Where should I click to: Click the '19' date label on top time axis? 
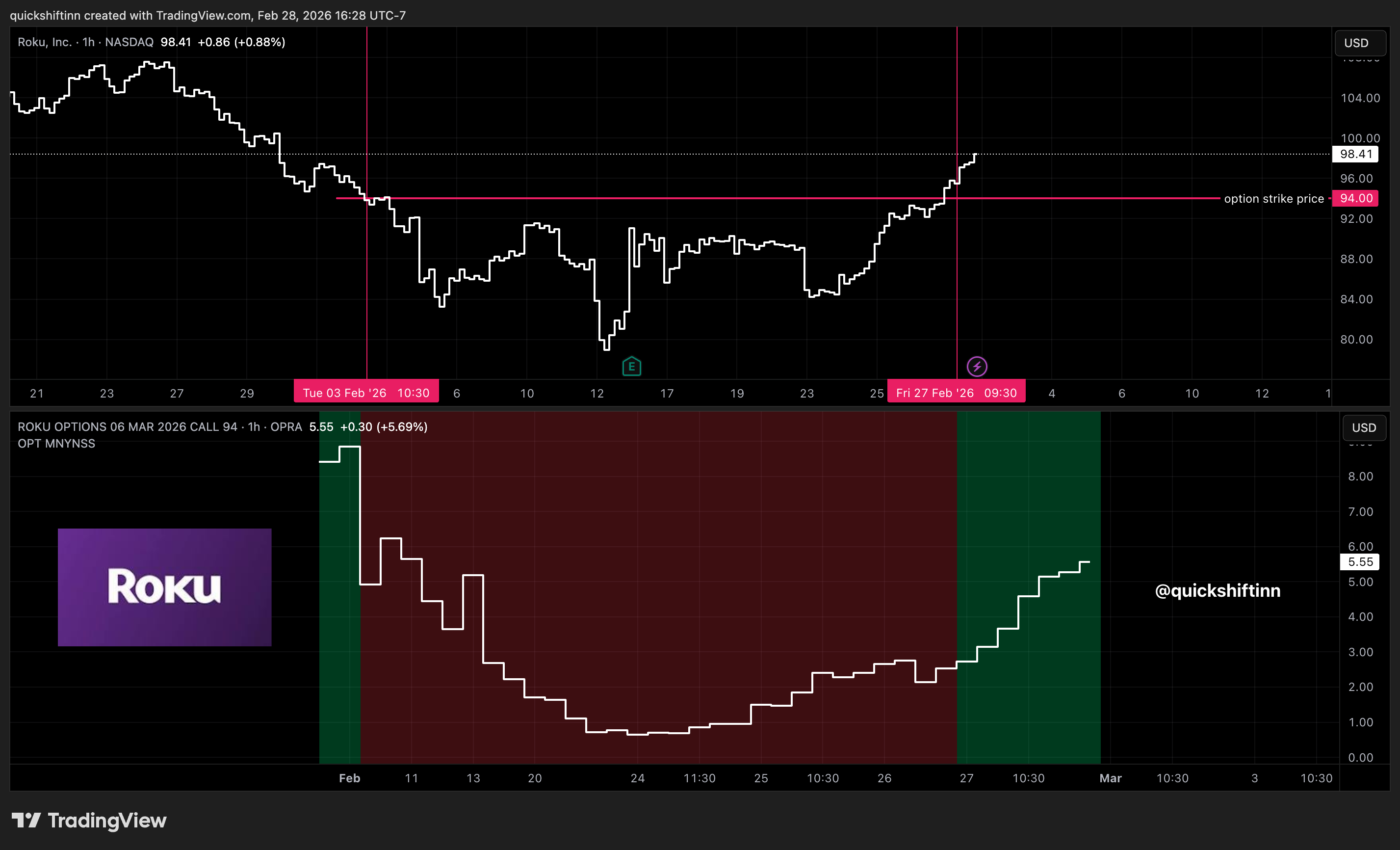pyautogui.click(x=737, y=393)
